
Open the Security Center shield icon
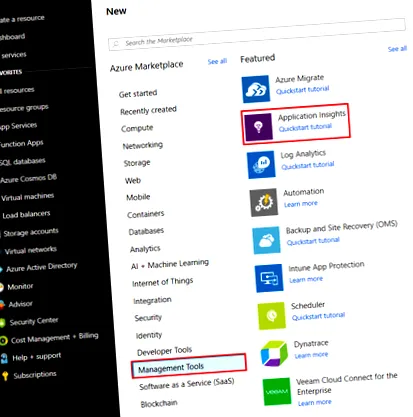click(x=2, y=323)
